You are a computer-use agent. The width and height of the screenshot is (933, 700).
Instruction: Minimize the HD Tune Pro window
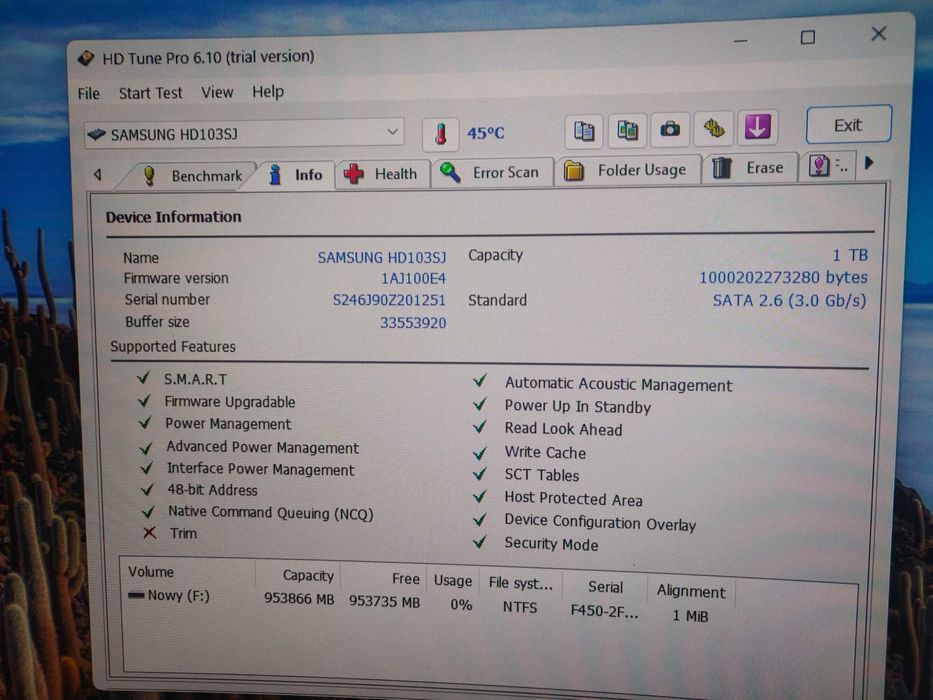pos(740,40)
